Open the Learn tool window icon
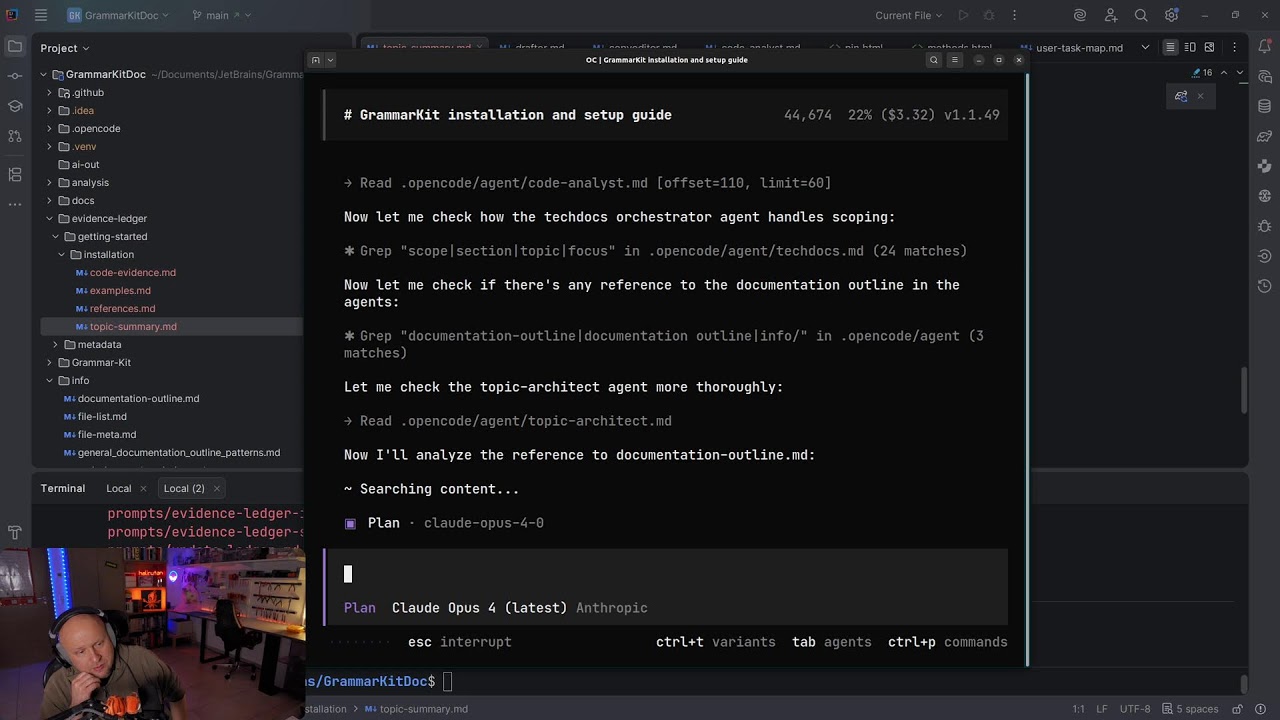Screen dimensions: 1280x720 pos(15,106)
